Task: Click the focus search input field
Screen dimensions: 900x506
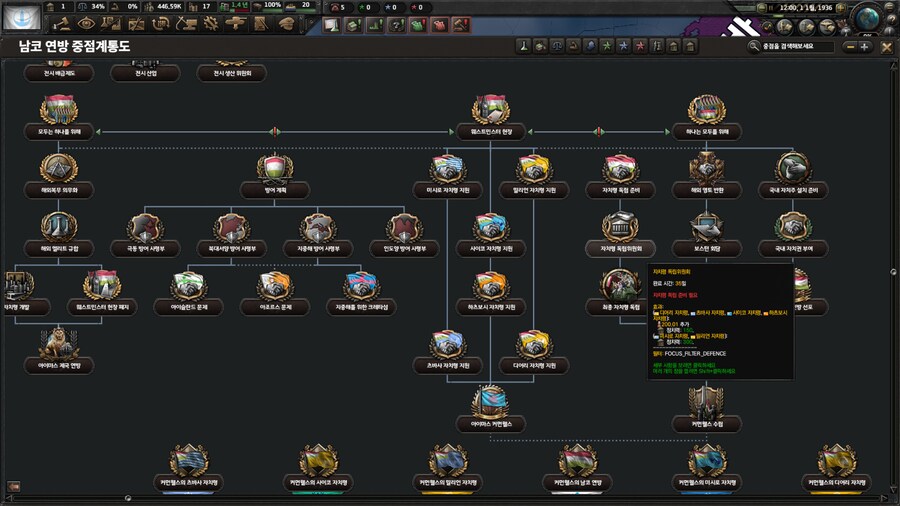Action: (796, 46)
